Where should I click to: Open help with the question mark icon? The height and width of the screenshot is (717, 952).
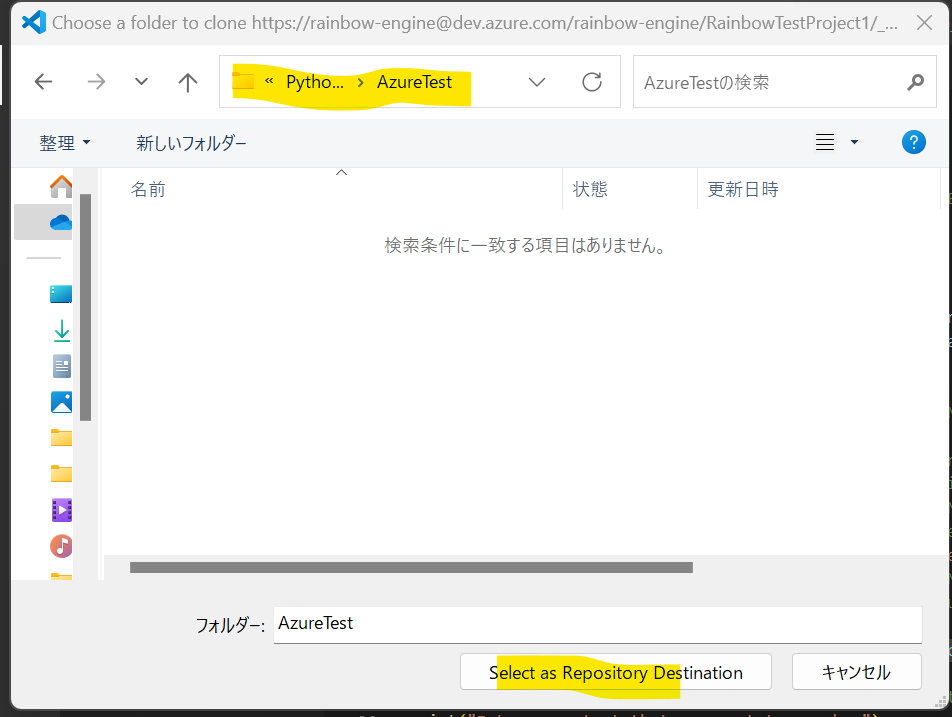point(913,142)
